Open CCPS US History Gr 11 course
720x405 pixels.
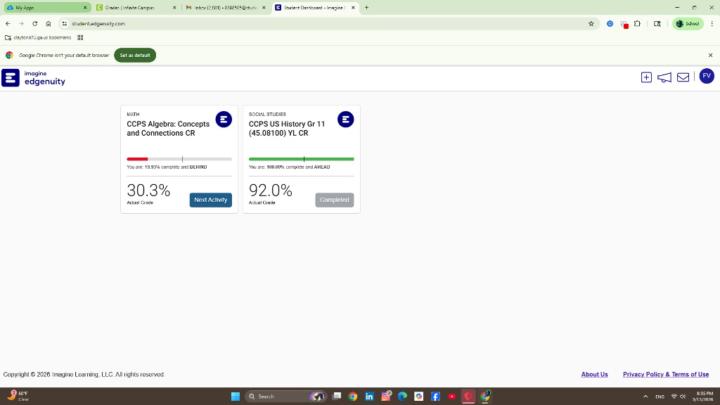(287, 129)
